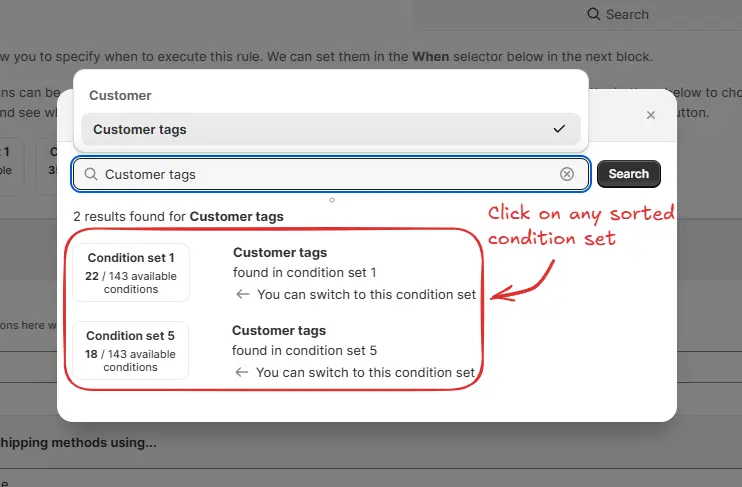Select Customer tags result heading in set 5
Screen dimensions: 742x487
click(x=279, y=330)
